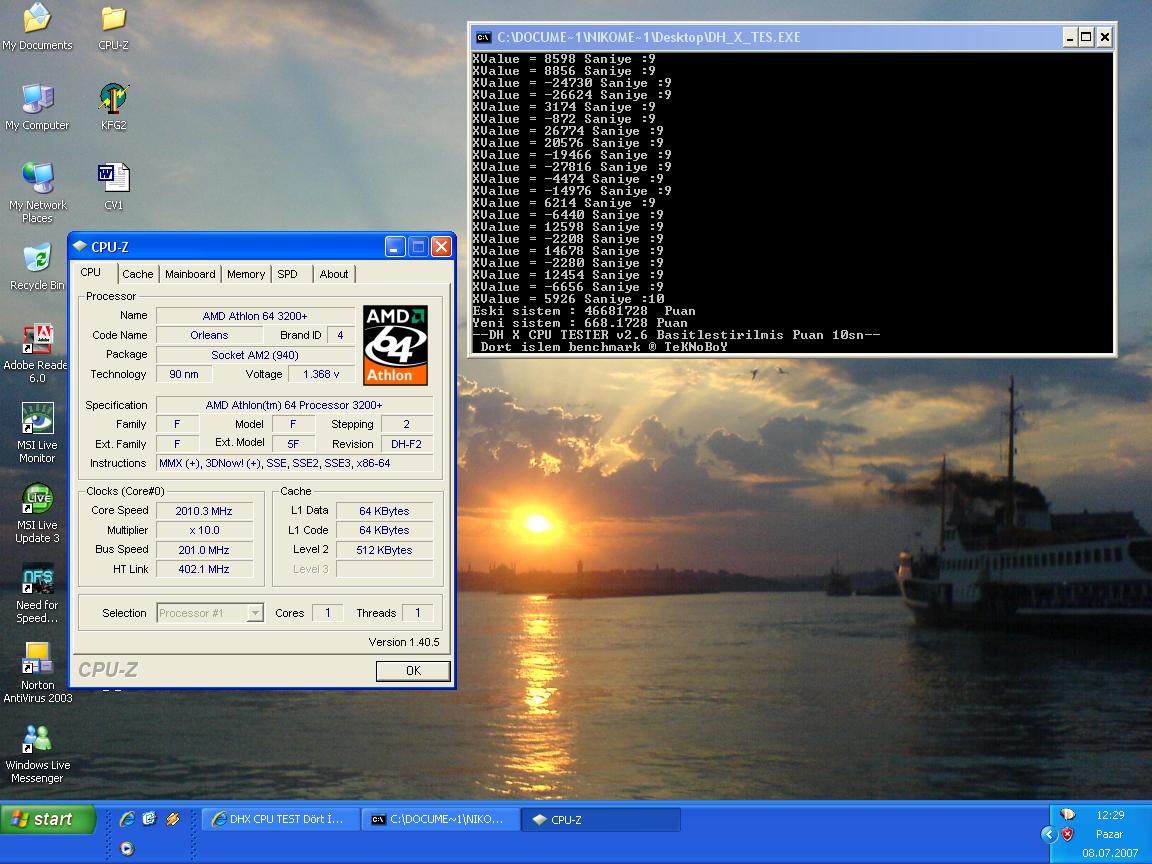Switch to DHX CPU TEST taskbar button
Screen dimensions: 1152x864
coord(281,819)
